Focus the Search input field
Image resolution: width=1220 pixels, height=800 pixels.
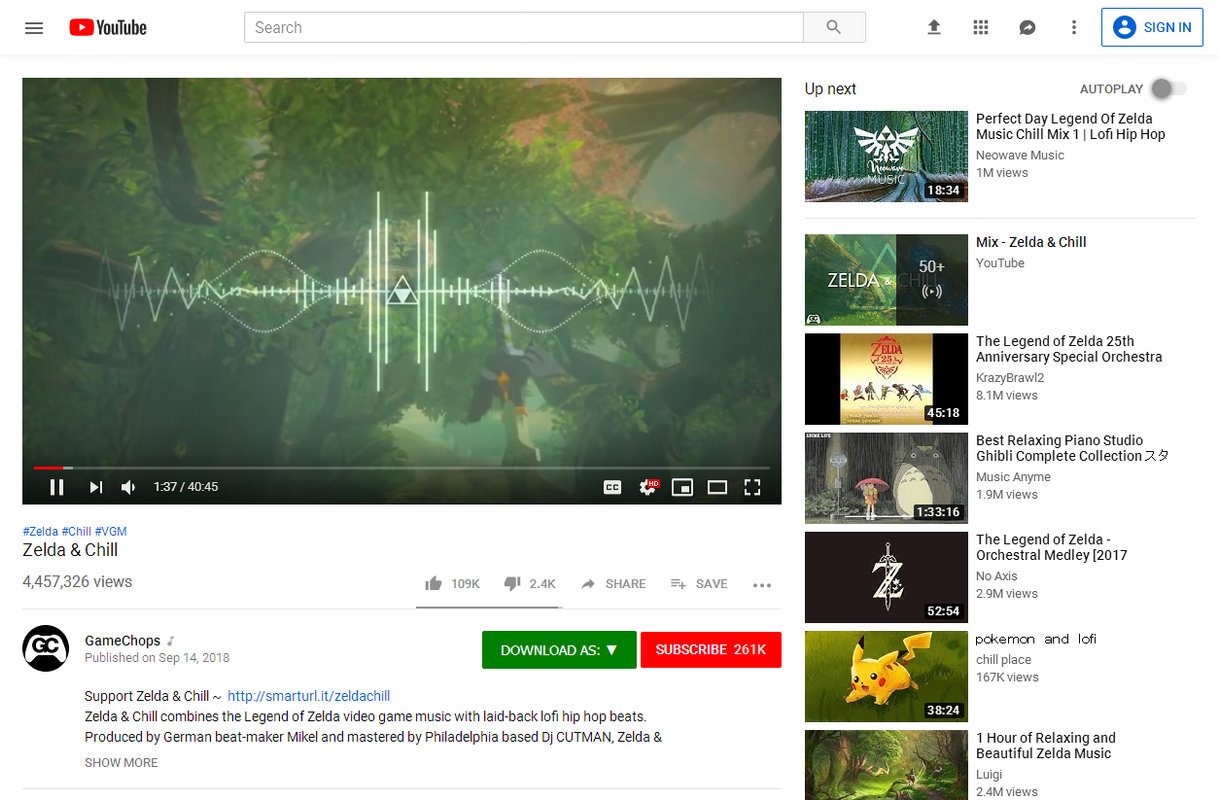[x=524, y=28]
